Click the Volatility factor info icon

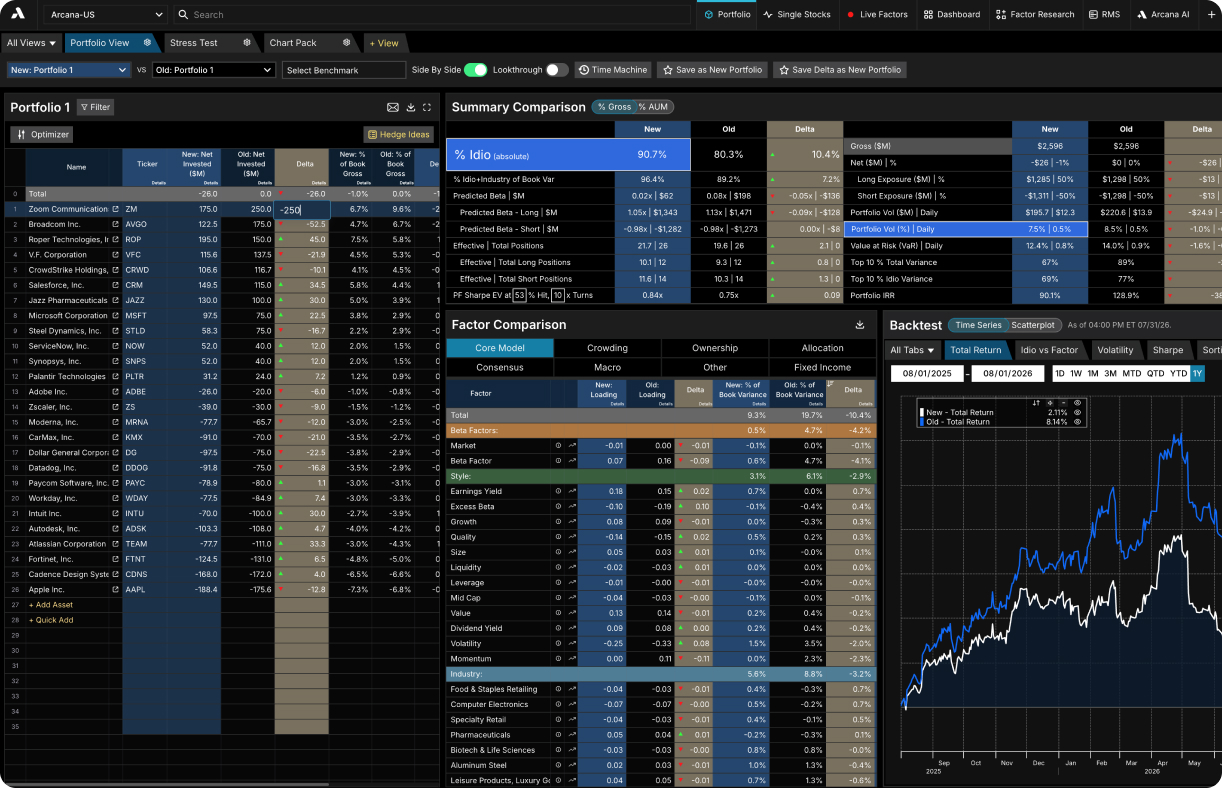click(556, 644)
